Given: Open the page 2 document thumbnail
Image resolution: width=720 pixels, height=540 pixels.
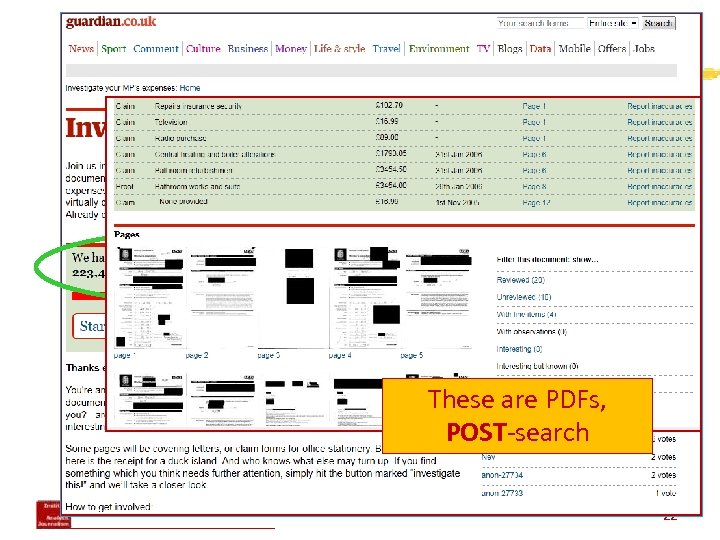Looking at the screenshot, I should [x=222, y=298].
